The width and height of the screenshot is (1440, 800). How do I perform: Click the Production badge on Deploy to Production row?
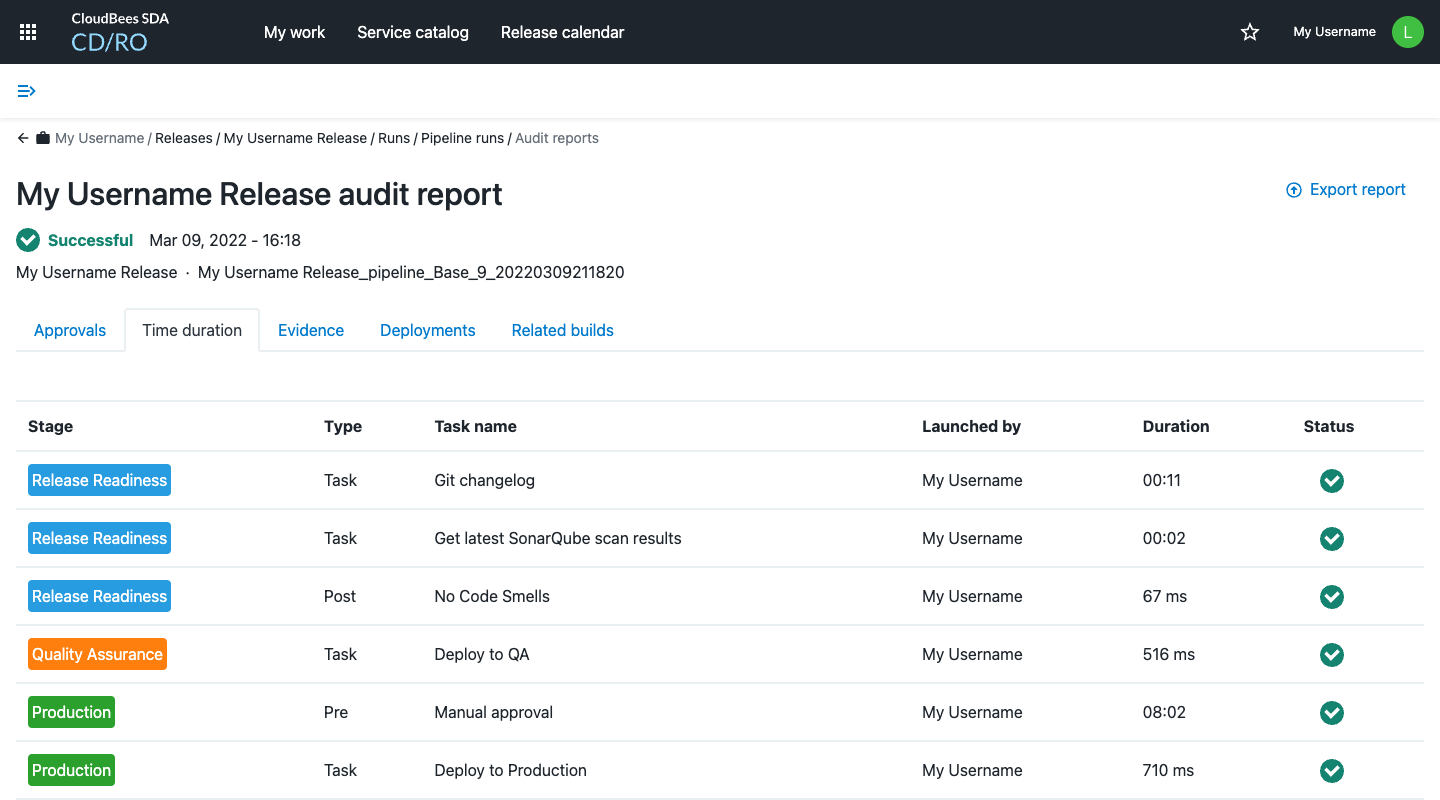(71, 770)
